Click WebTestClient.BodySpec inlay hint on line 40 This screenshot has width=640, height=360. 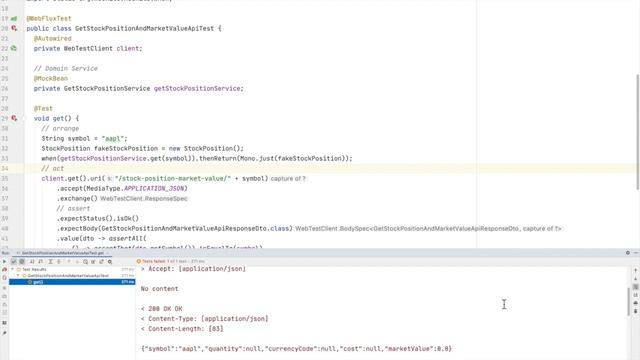point(428,229)
